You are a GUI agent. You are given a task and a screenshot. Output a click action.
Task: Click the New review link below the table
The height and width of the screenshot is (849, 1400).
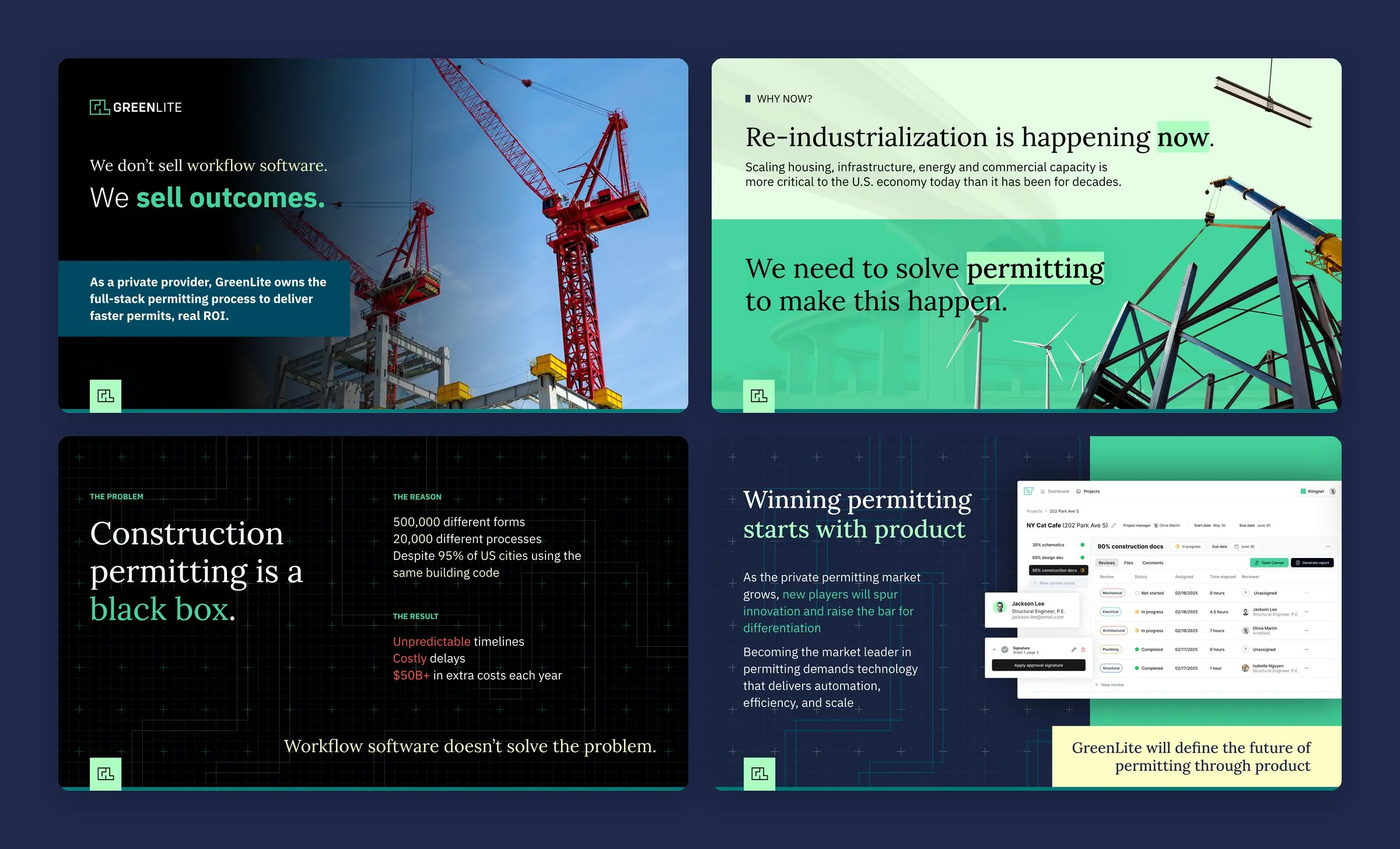(x=1109, y=685)
